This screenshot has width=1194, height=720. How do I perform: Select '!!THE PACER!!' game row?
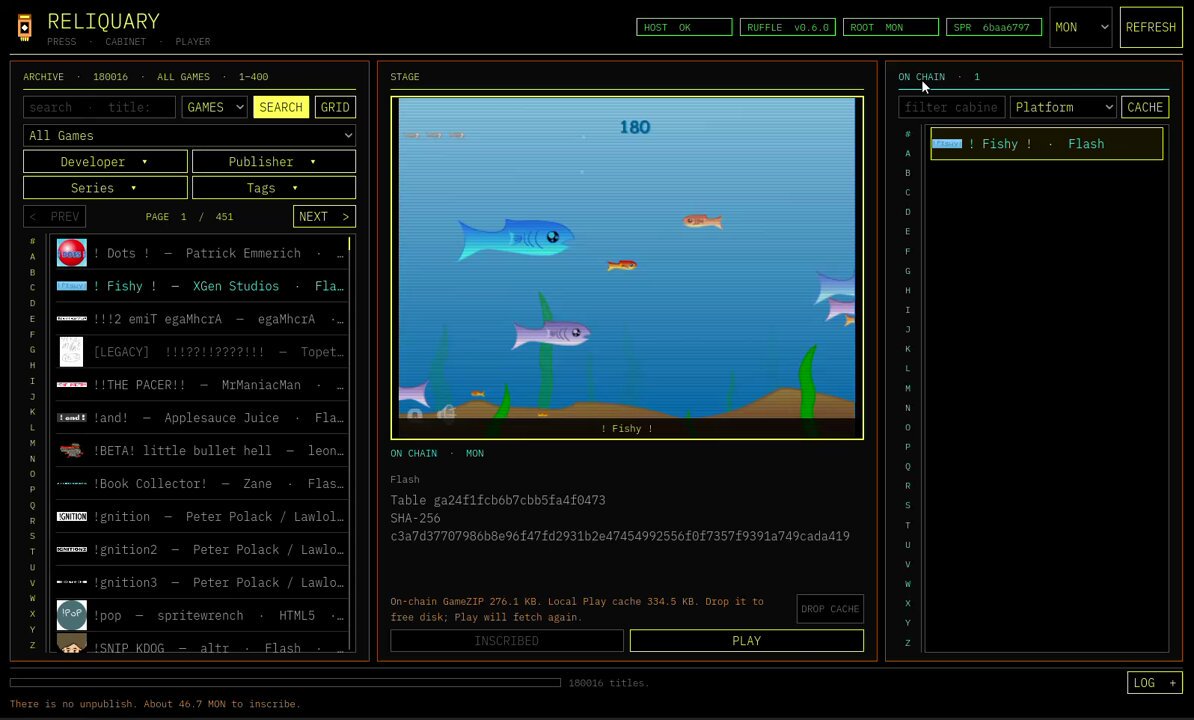[201, 384]
